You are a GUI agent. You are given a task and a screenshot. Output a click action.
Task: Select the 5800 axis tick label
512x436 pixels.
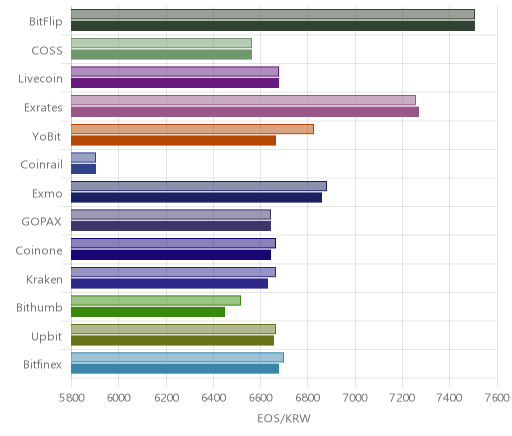pos(72,398)
